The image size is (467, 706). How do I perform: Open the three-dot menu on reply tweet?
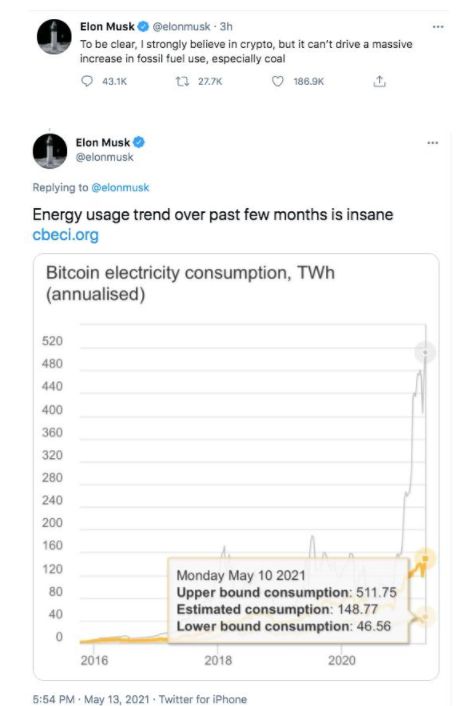click(432, 143)
